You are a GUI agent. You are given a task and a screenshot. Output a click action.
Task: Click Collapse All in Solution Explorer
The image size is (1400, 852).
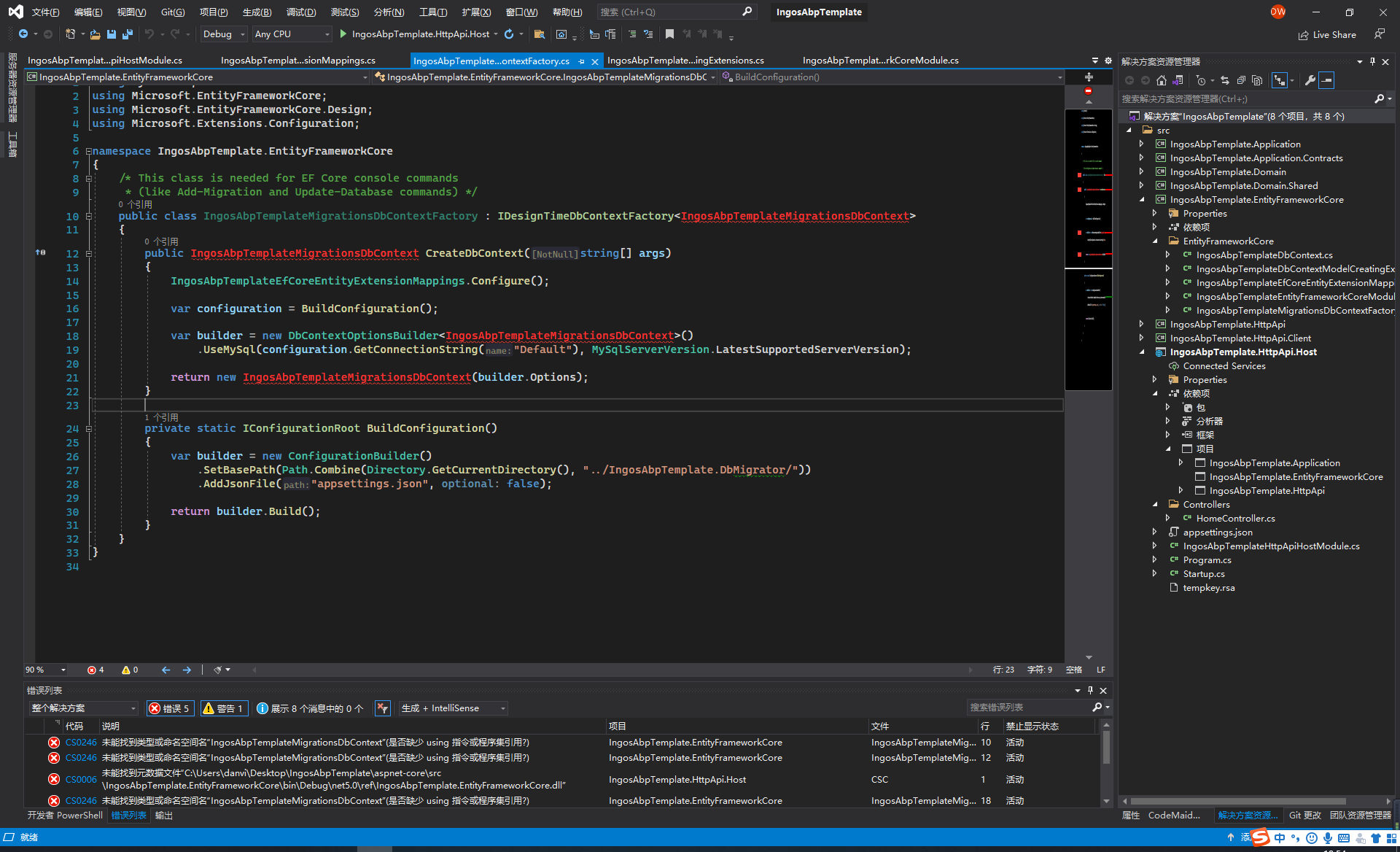[1241, 80]
